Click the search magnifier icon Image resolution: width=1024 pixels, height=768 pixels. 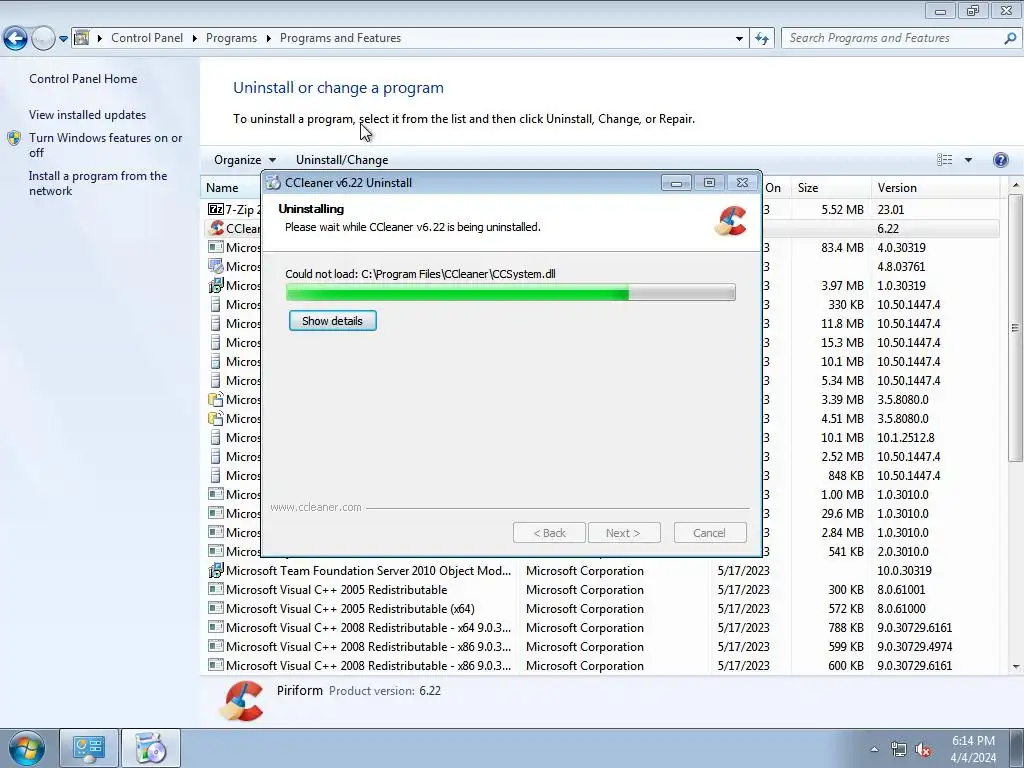pyautogui.click(x=1010, y=39)
